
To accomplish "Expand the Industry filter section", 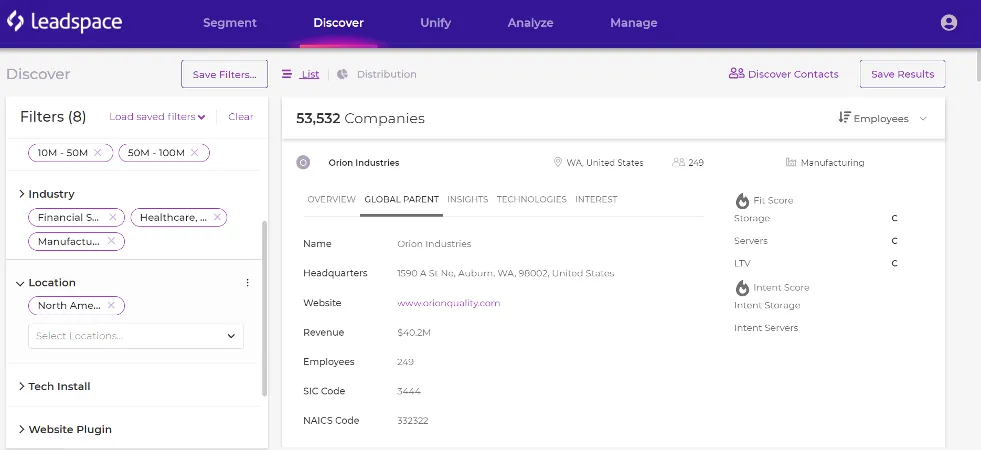I will [22, 194].
